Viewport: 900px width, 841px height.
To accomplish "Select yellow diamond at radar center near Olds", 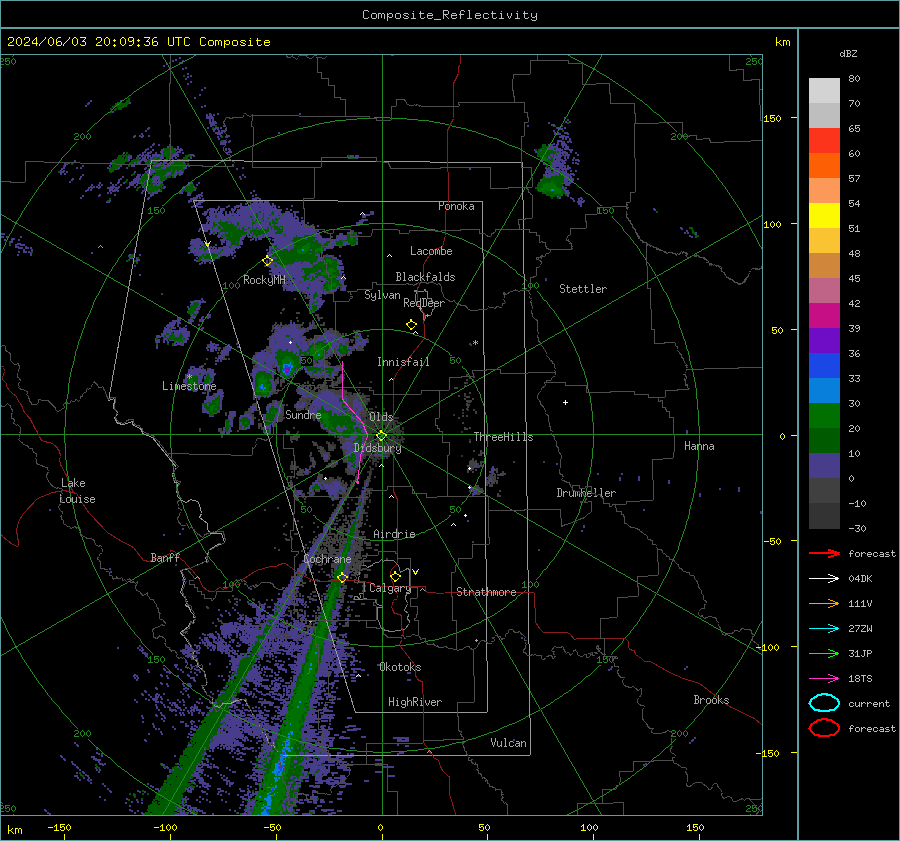I will 381,436.
